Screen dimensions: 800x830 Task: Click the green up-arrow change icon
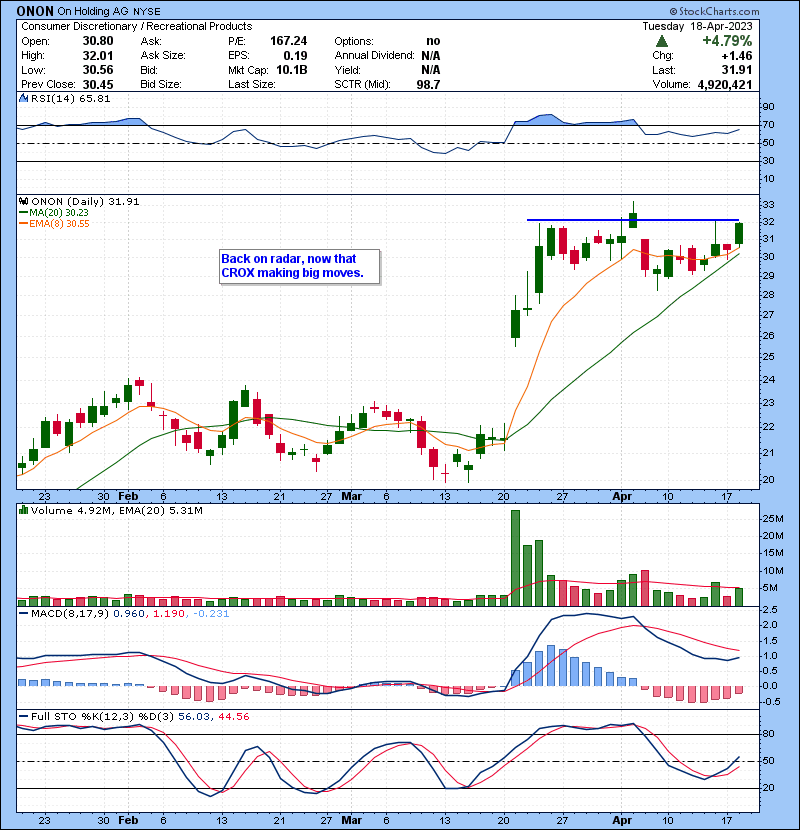coord(662,41)
